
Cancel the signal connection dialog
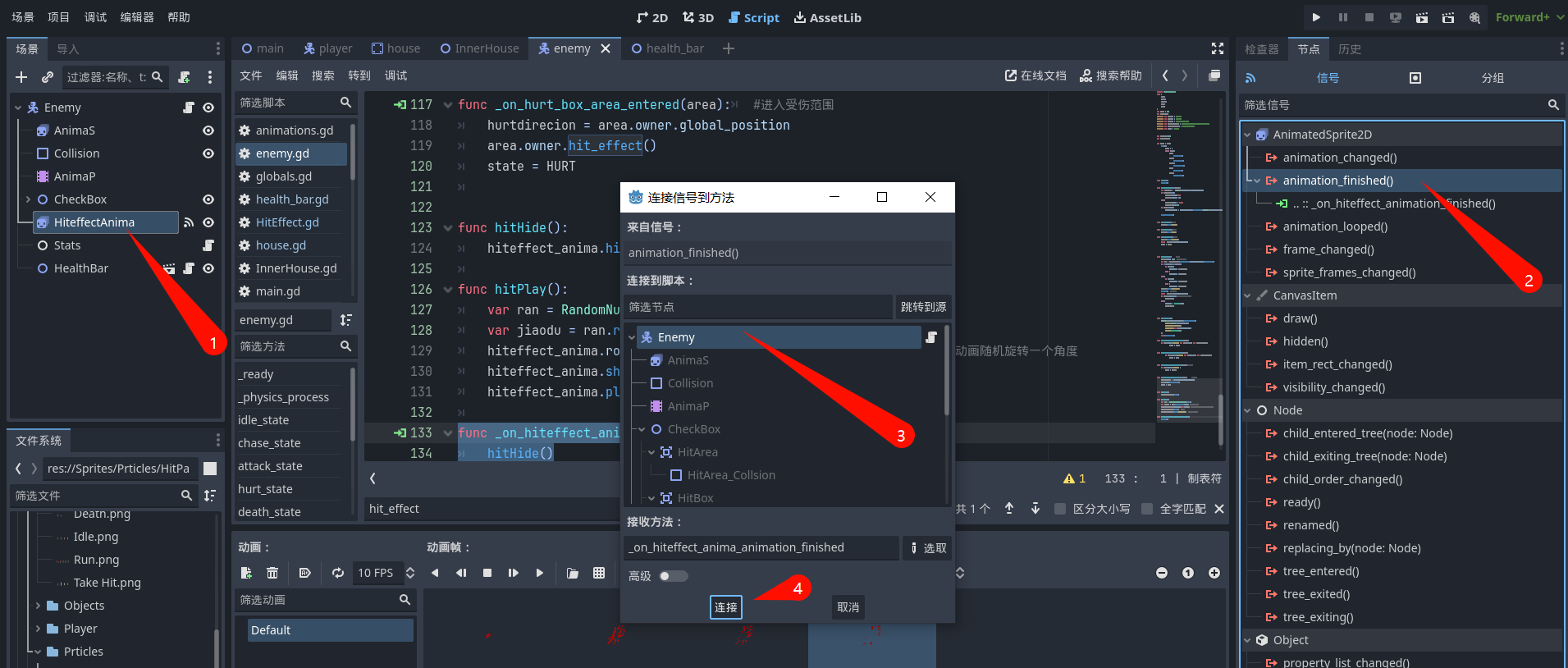click(x=848, y=607)
